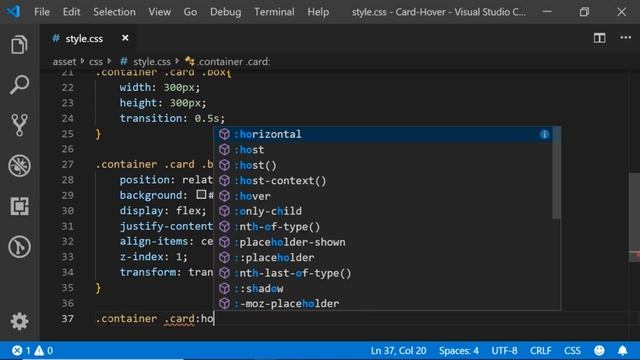Screen dimensions: 640x360
Task: Select the :only-child suggestion
Action: [384, 211]
